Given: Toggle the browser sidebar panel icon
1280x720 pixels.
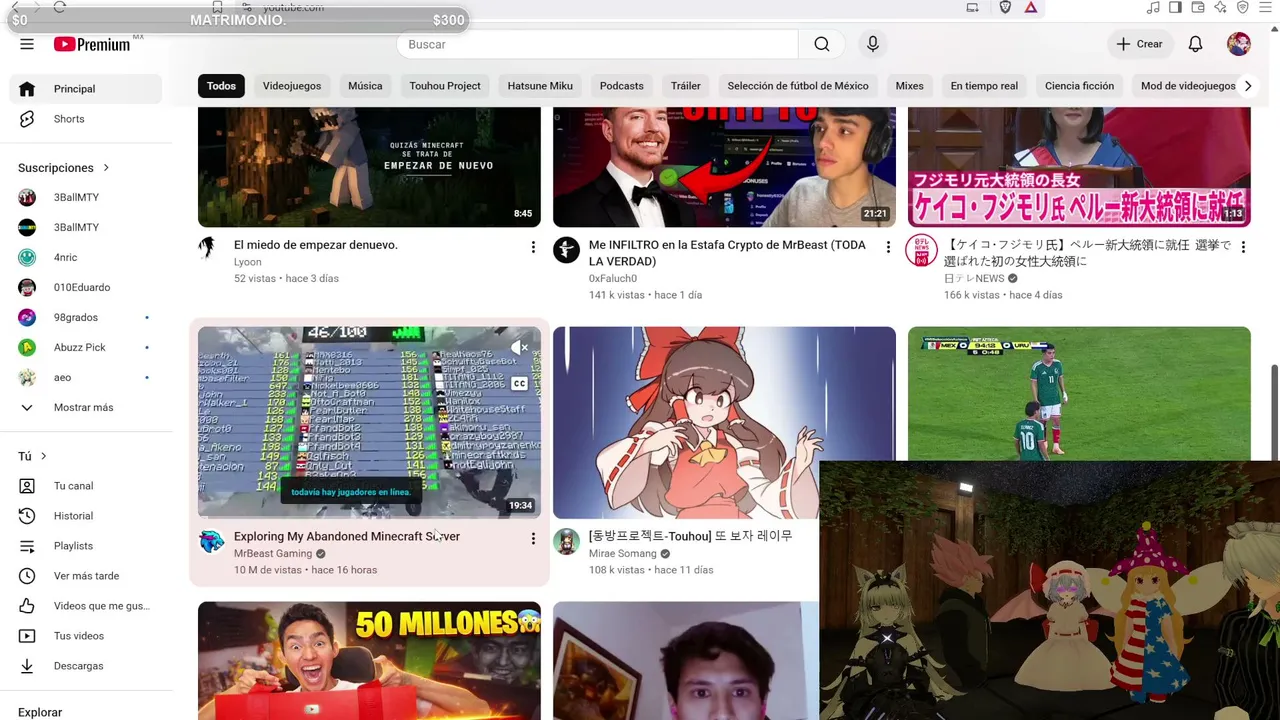Looking at the screenshot, I should pos(1175,7).
